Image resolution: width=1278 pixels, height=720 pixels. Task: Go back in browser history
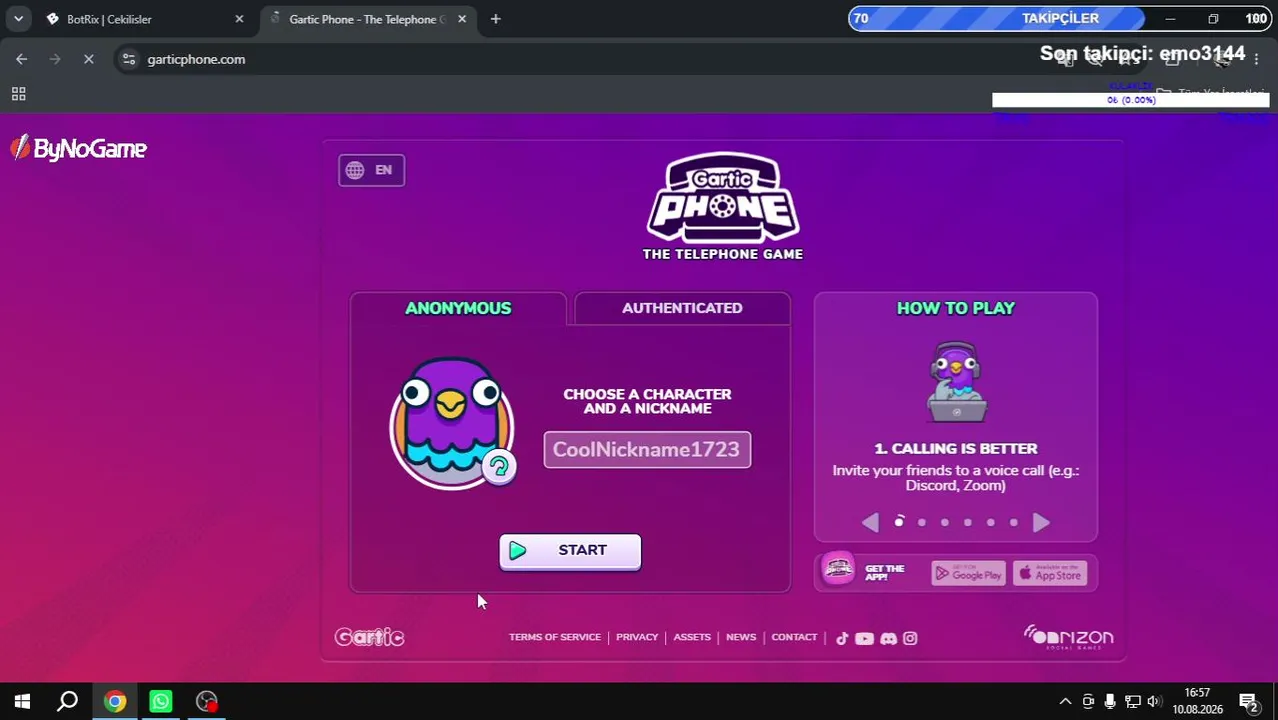[x=21, y=59]
